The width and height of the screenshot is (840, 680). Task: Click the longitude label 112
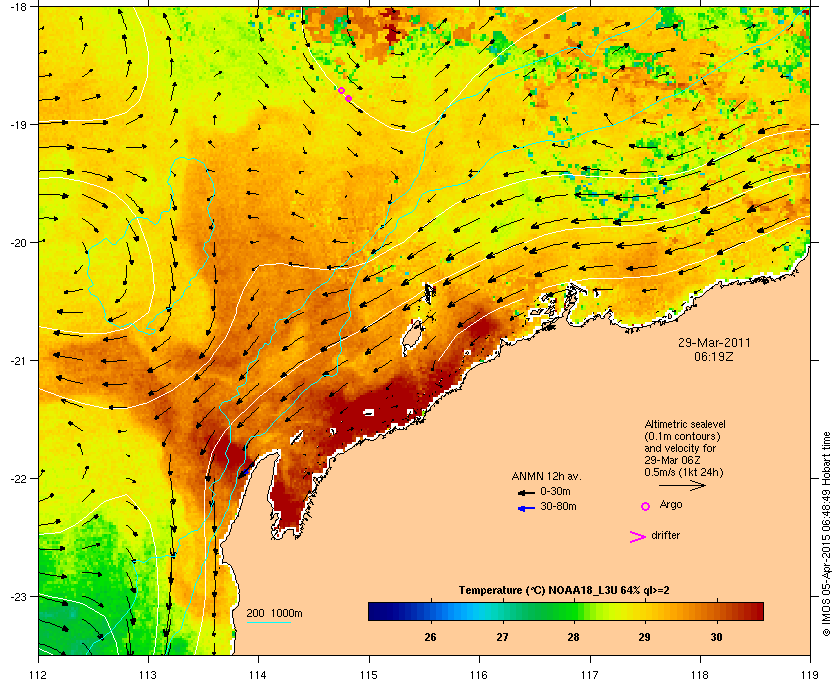pos(38,674)
